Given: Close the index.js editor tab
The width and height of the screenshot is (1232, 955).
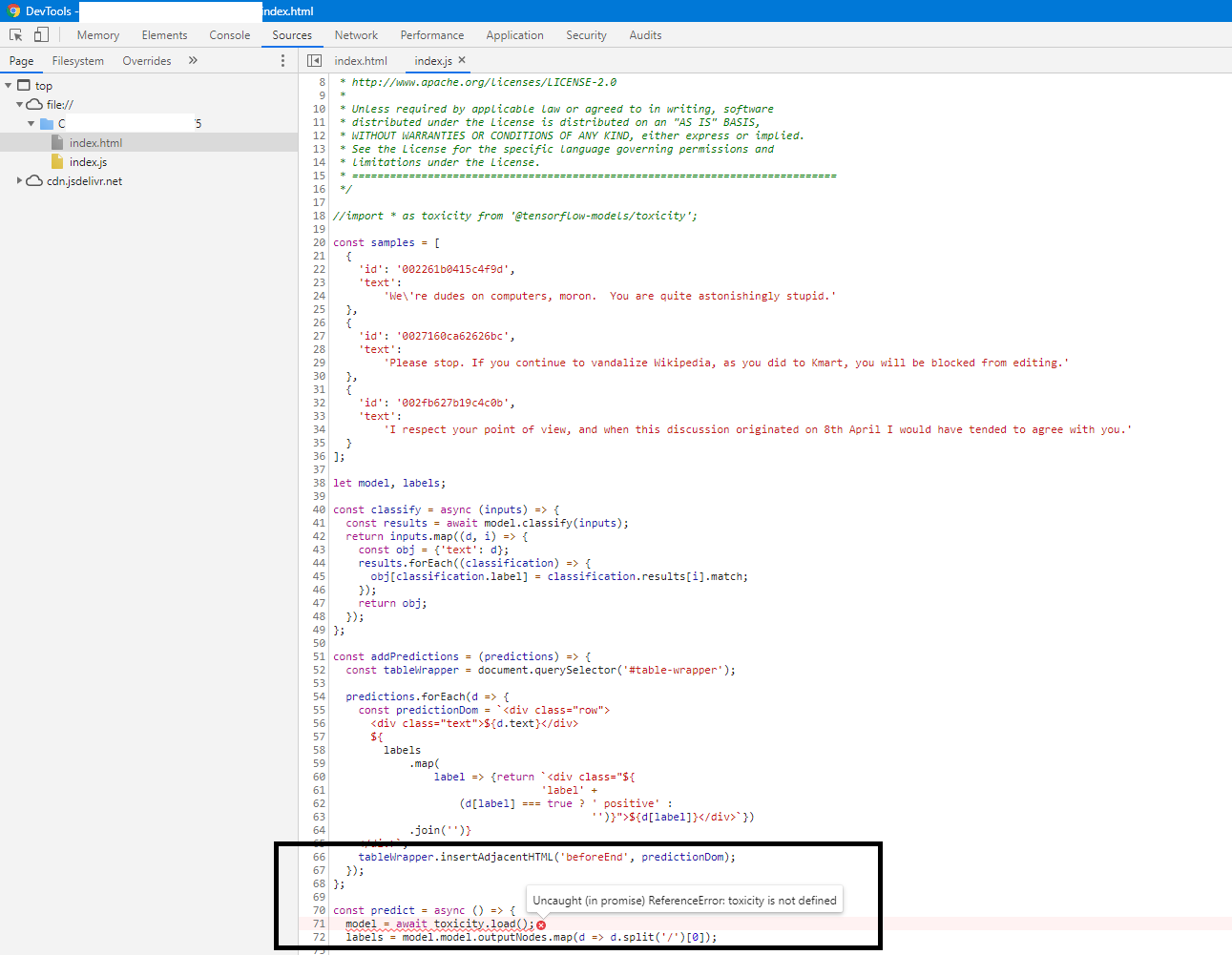Looking at the screenshot, I should (x=462, y=60).
